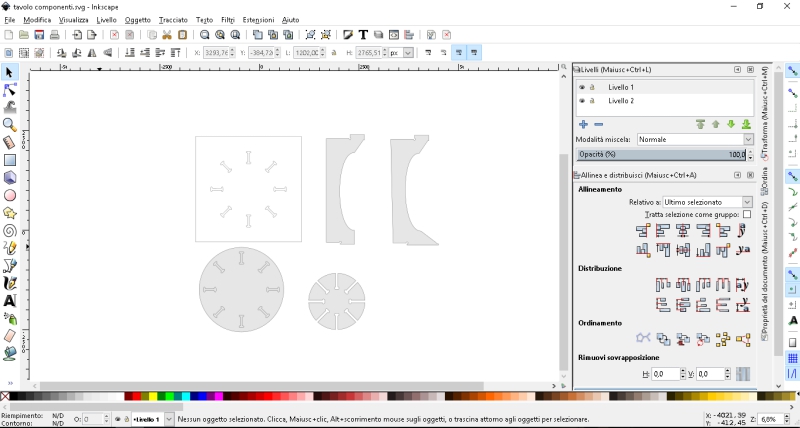
Task: Open the File menu
Action: click(10, 20)
